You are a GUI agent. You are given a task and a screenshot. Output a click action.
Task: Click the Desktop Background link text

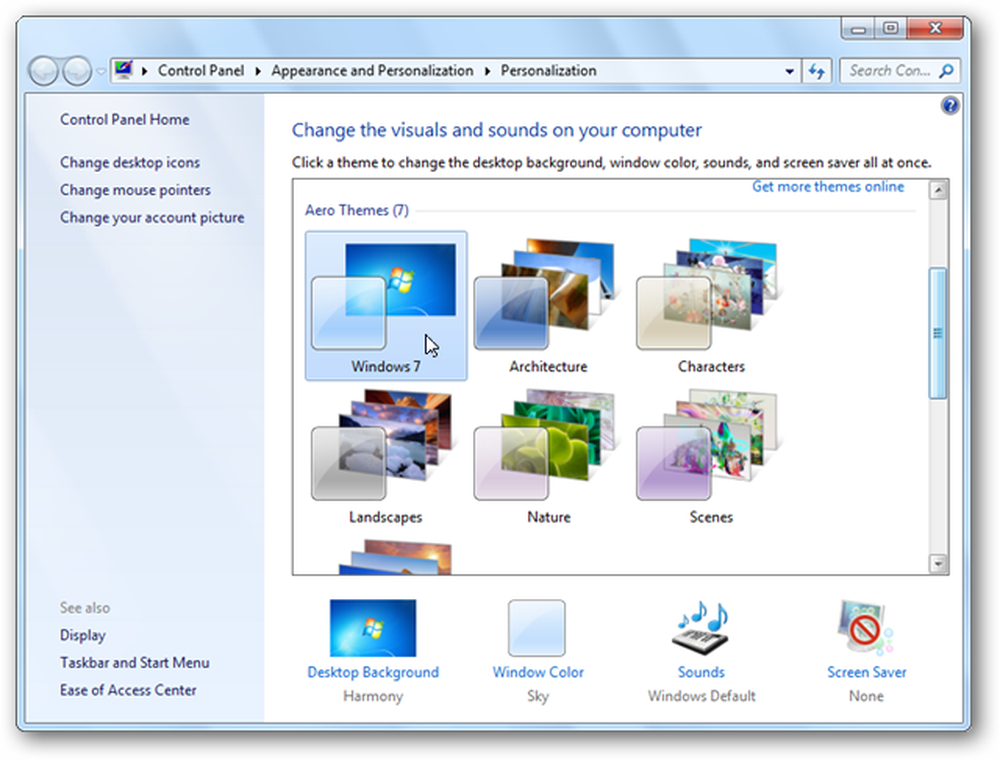coord(373,672)
